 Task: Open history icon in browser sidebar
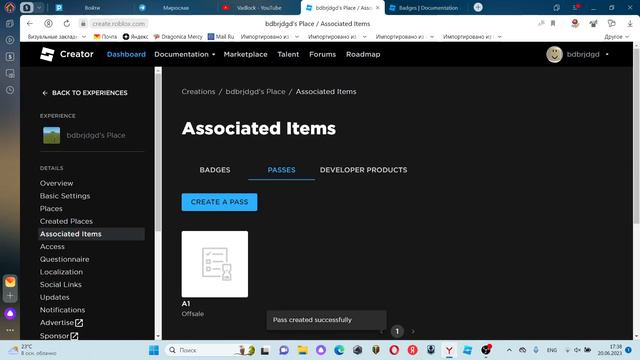(10, 90)
